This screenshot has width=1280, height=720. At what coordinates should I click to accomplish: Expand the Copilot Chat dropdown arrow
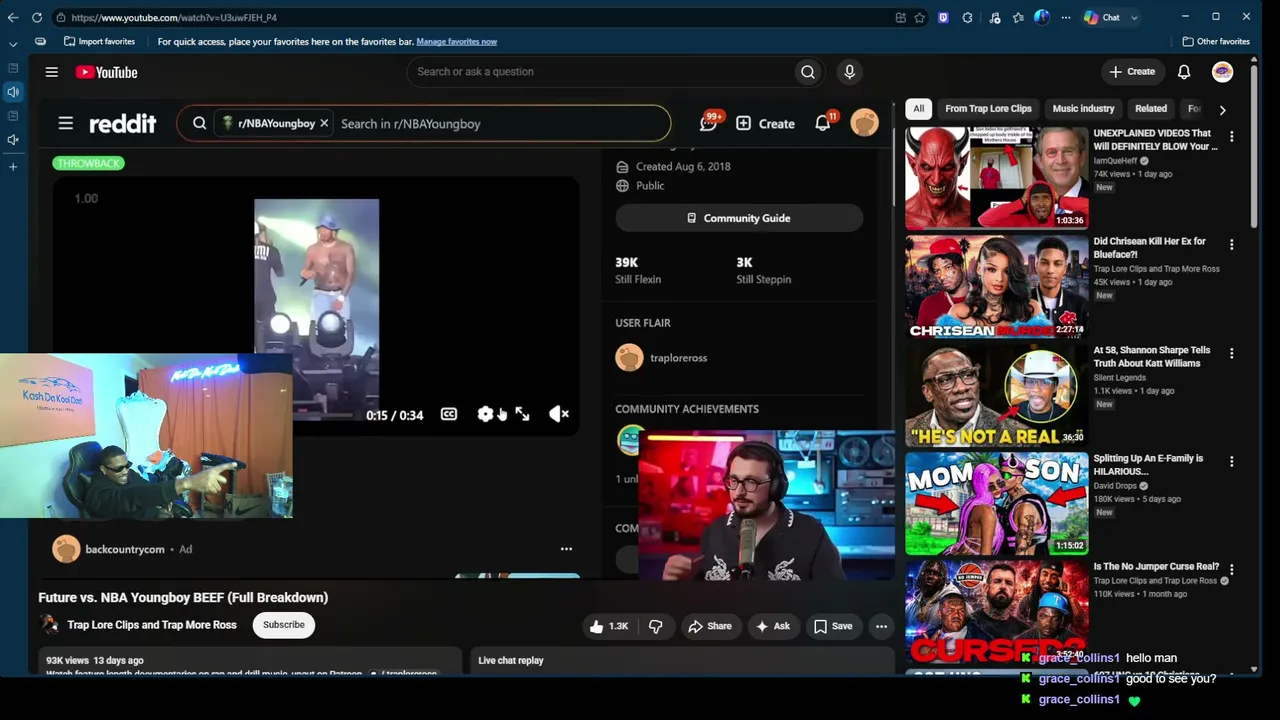click(1134, 17)
